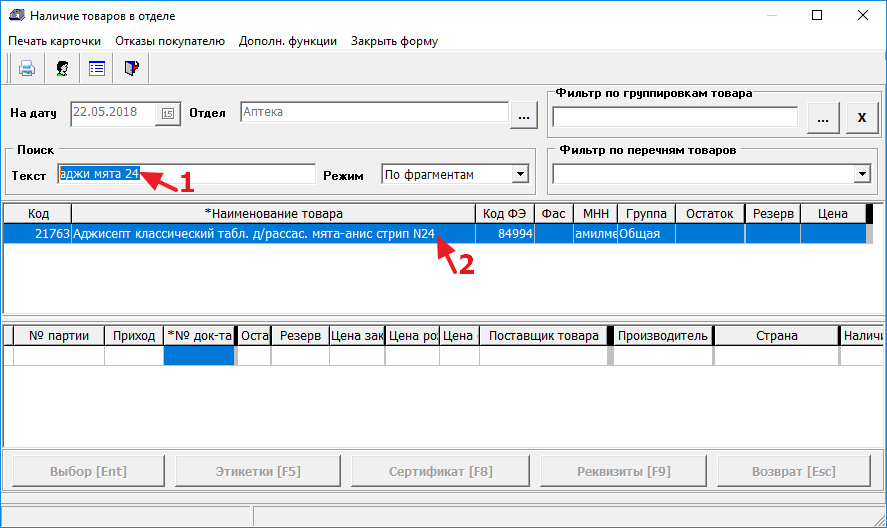Screen dimensions: 887x528
Task: Sort by Наименование товара column header
Action: coord(273,213)
